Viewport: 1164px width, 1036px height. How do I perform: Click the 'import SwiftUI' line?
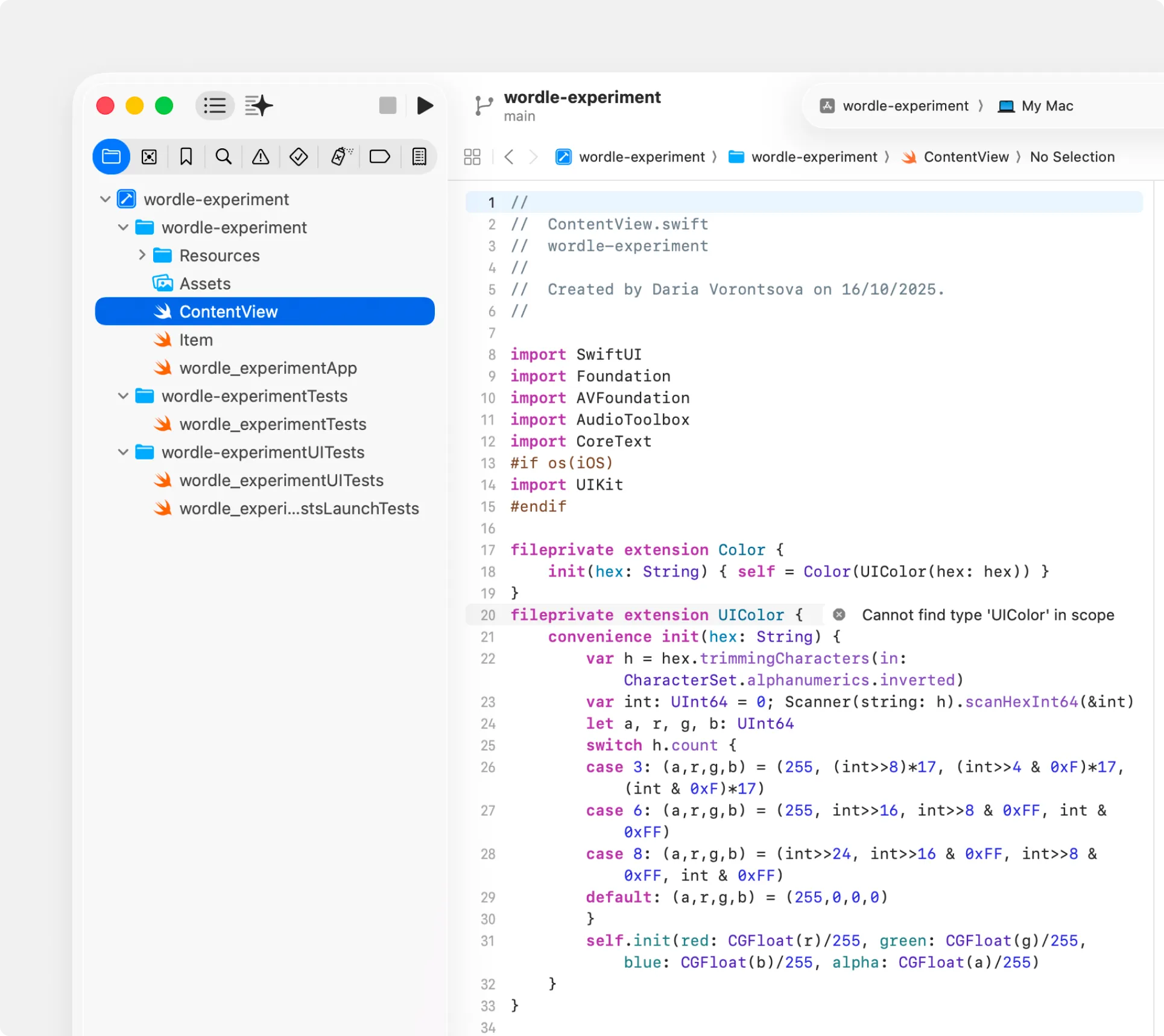pyautogui.click(x=576, y=354)
